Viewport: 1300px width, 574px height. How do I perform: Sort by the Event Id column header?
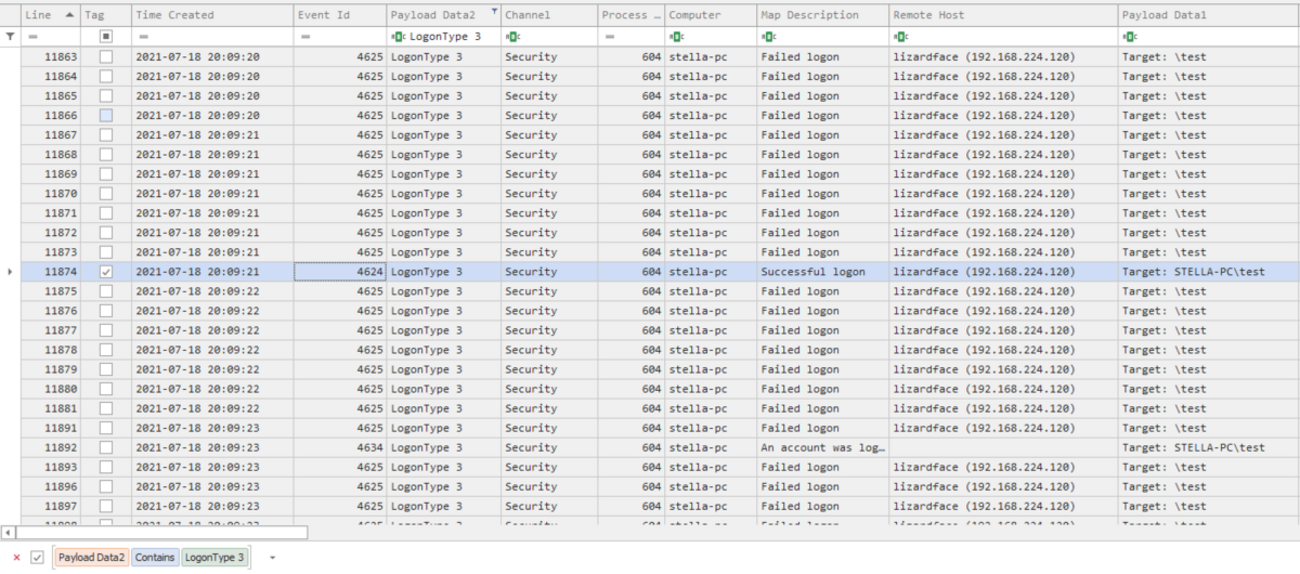[x=340, y=15]
